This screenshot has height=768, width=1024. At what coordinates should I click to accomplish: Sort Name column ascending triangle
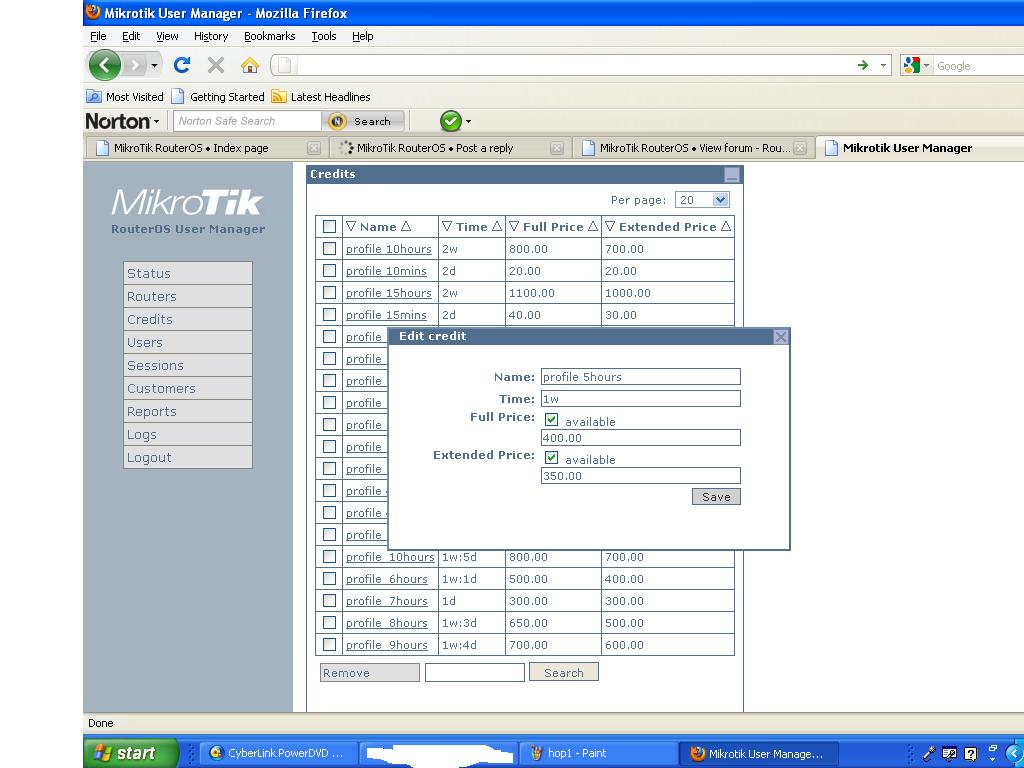[x=406, y=227]
